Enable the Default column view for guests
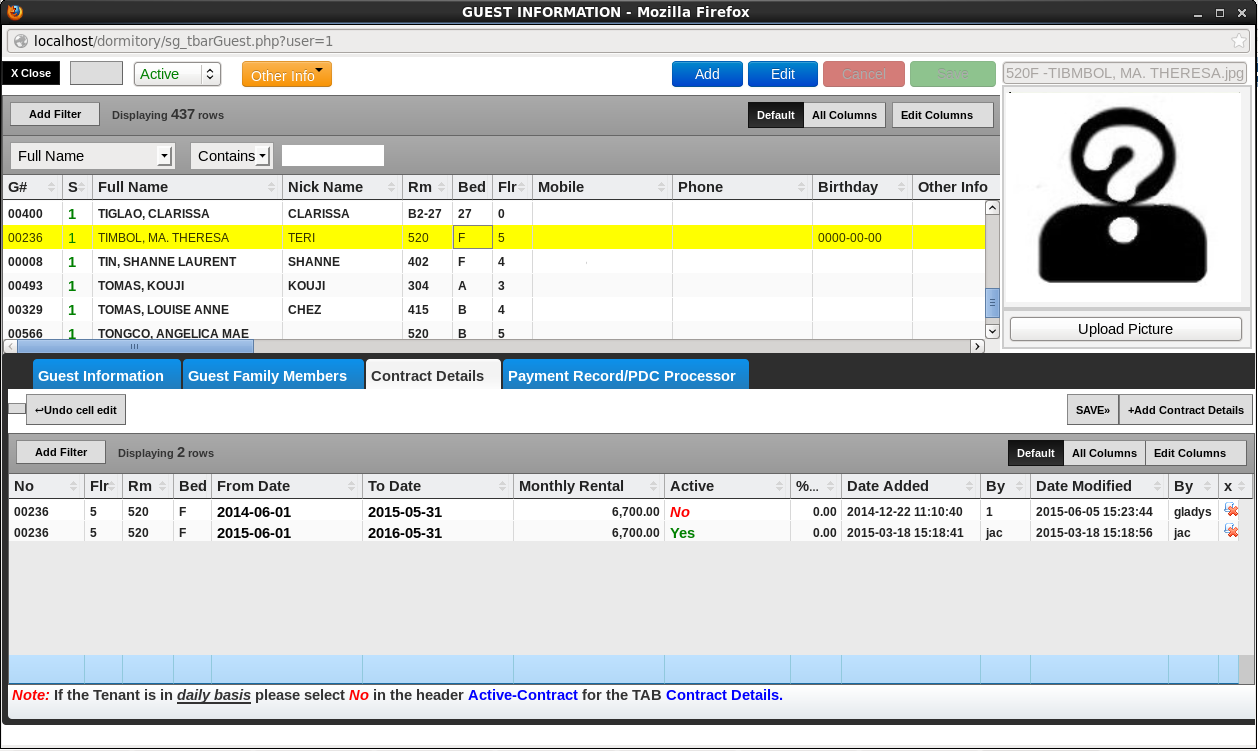 click(x=775, y=115)
